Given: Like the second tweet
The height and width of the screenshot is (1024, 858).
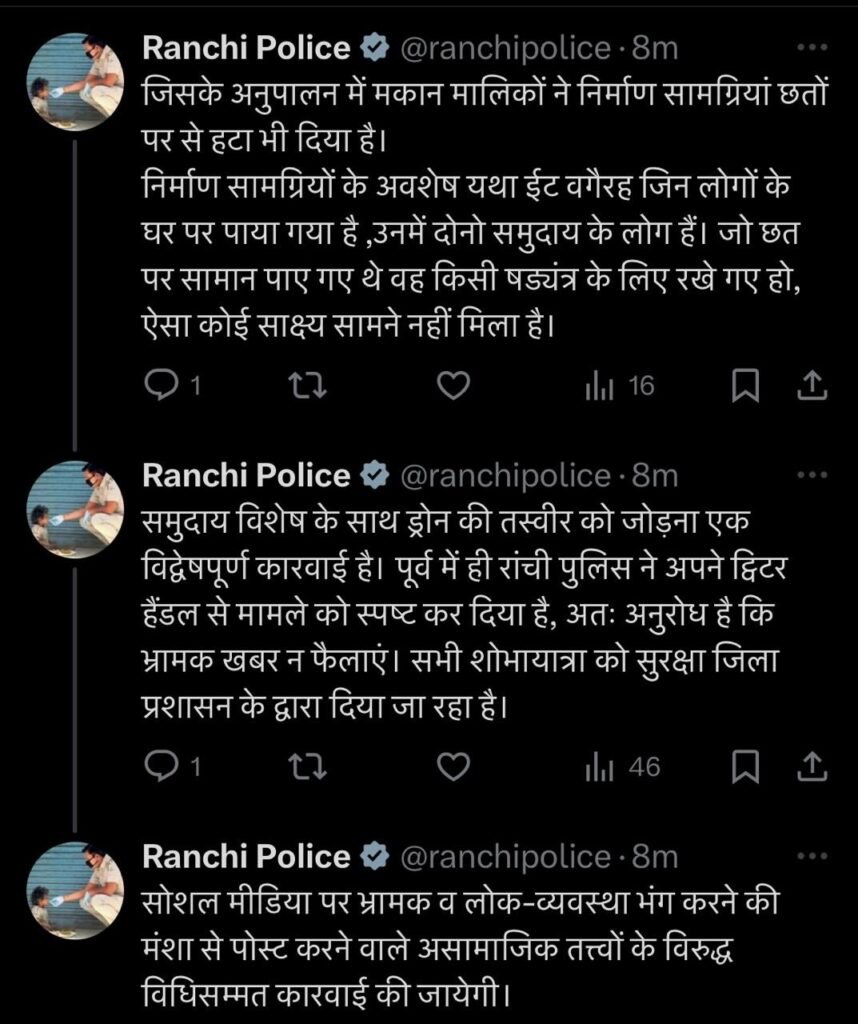Looking at the screenshot, I should click(x=457, y=764).
